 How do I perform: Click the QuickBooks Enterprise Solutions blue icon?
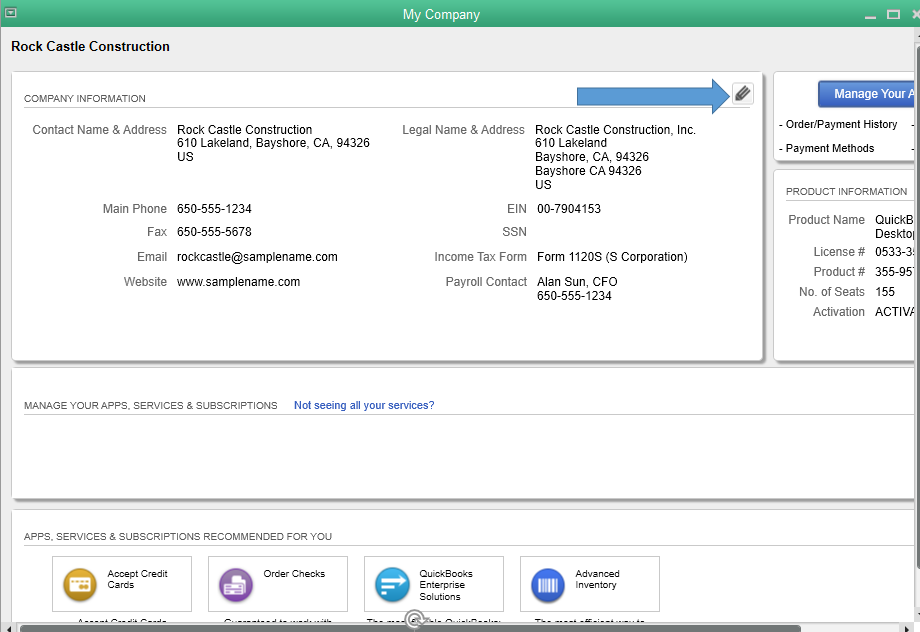392,584
